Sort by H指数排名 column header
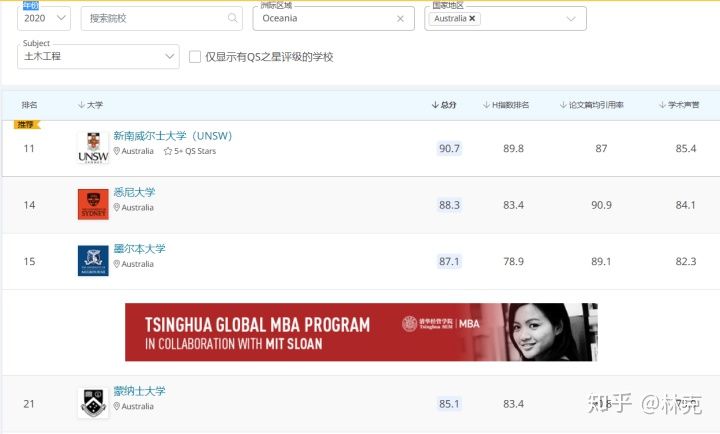This screenshot has width=720, height=434. [x=506, y=105]
